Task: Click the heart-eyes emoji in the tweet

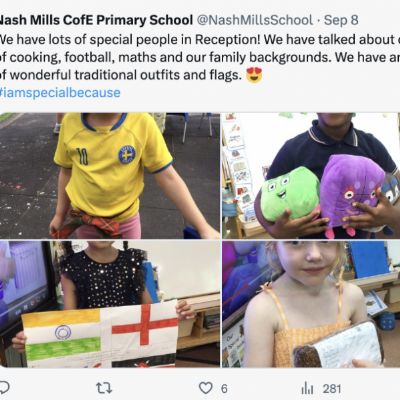Action: 254,75
